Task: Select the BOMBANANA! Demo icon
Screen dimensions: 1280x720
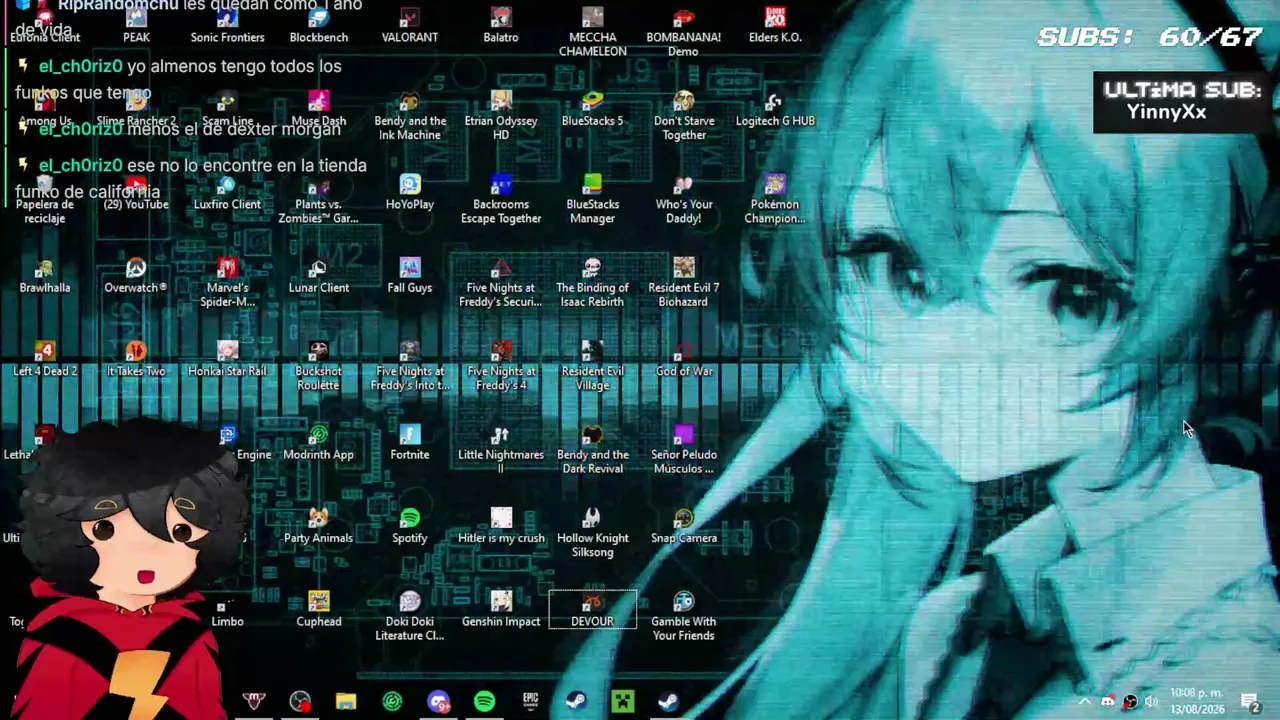Action: point(684,32)
